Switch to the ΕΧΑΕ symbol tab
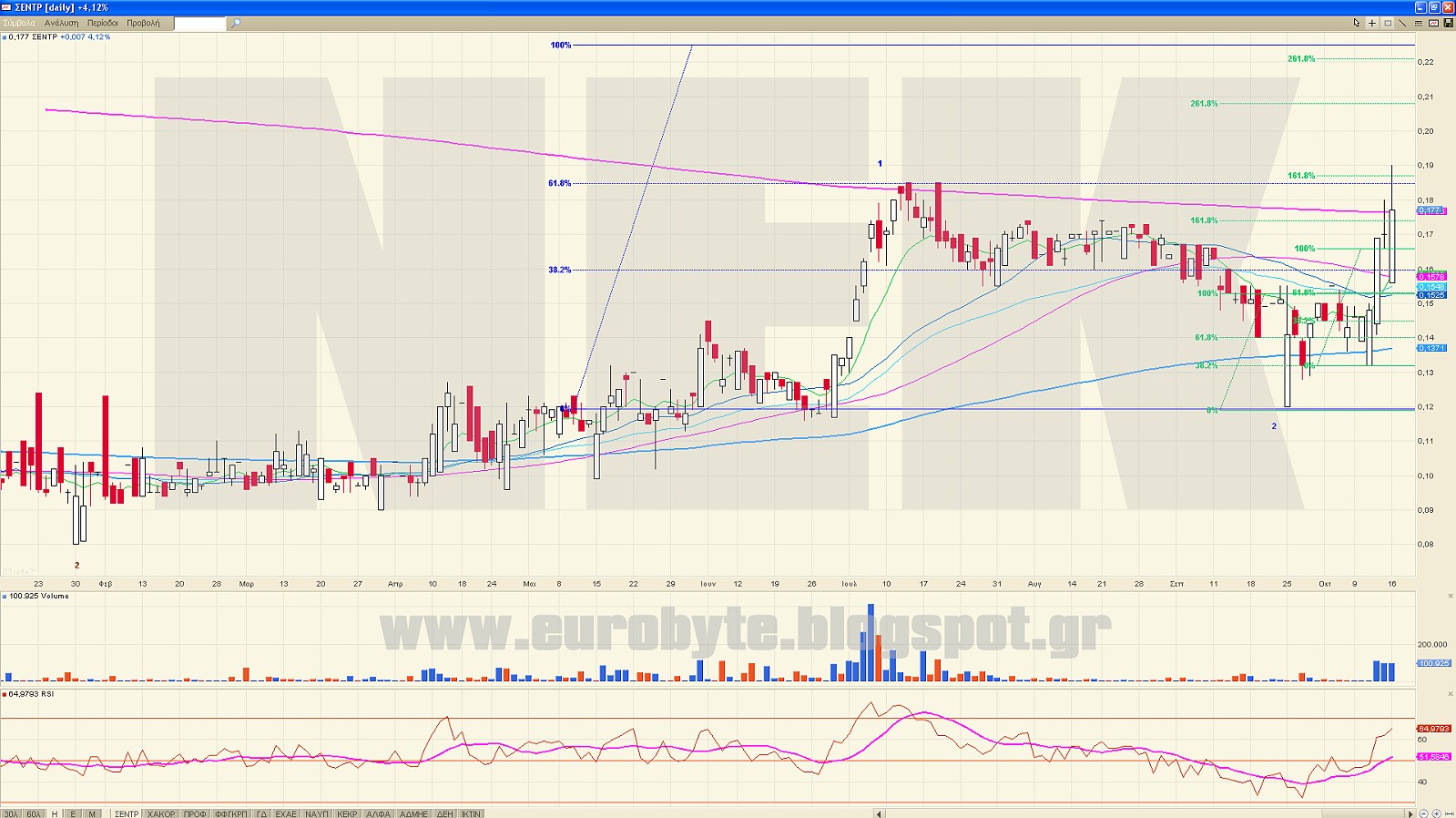The width and height of the screenshot is (1456, 818). coord(286,813)
